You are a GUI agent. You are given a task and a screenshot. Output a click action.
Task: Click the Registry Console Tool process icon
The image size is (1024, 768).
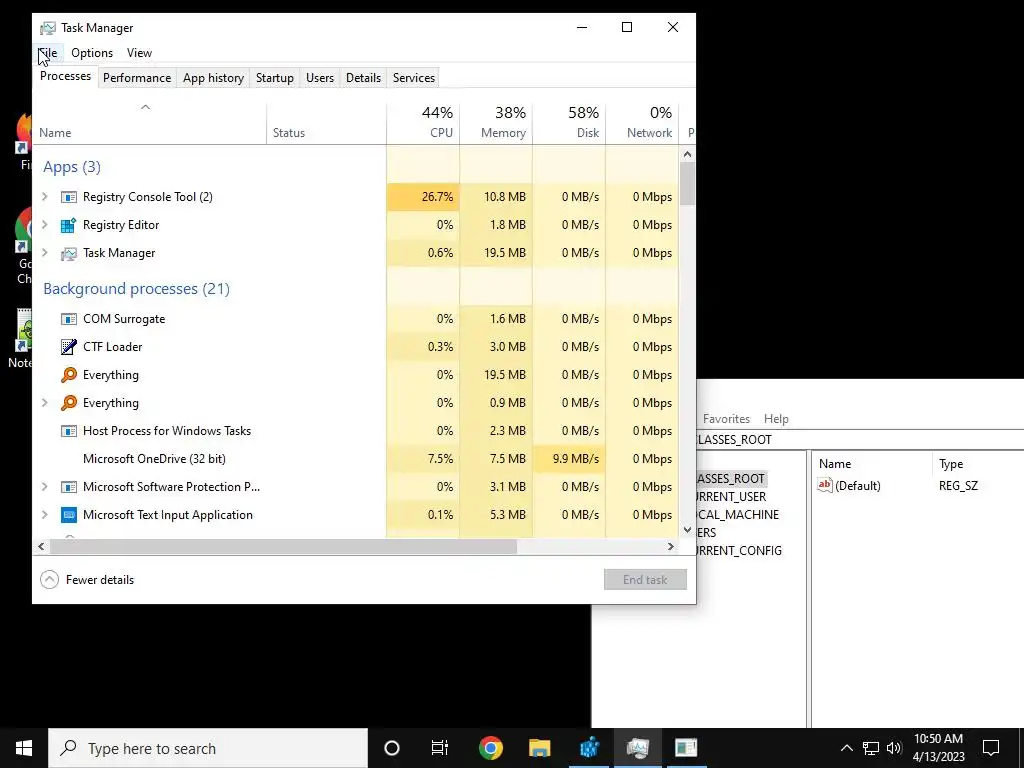(x=69, y=197)
